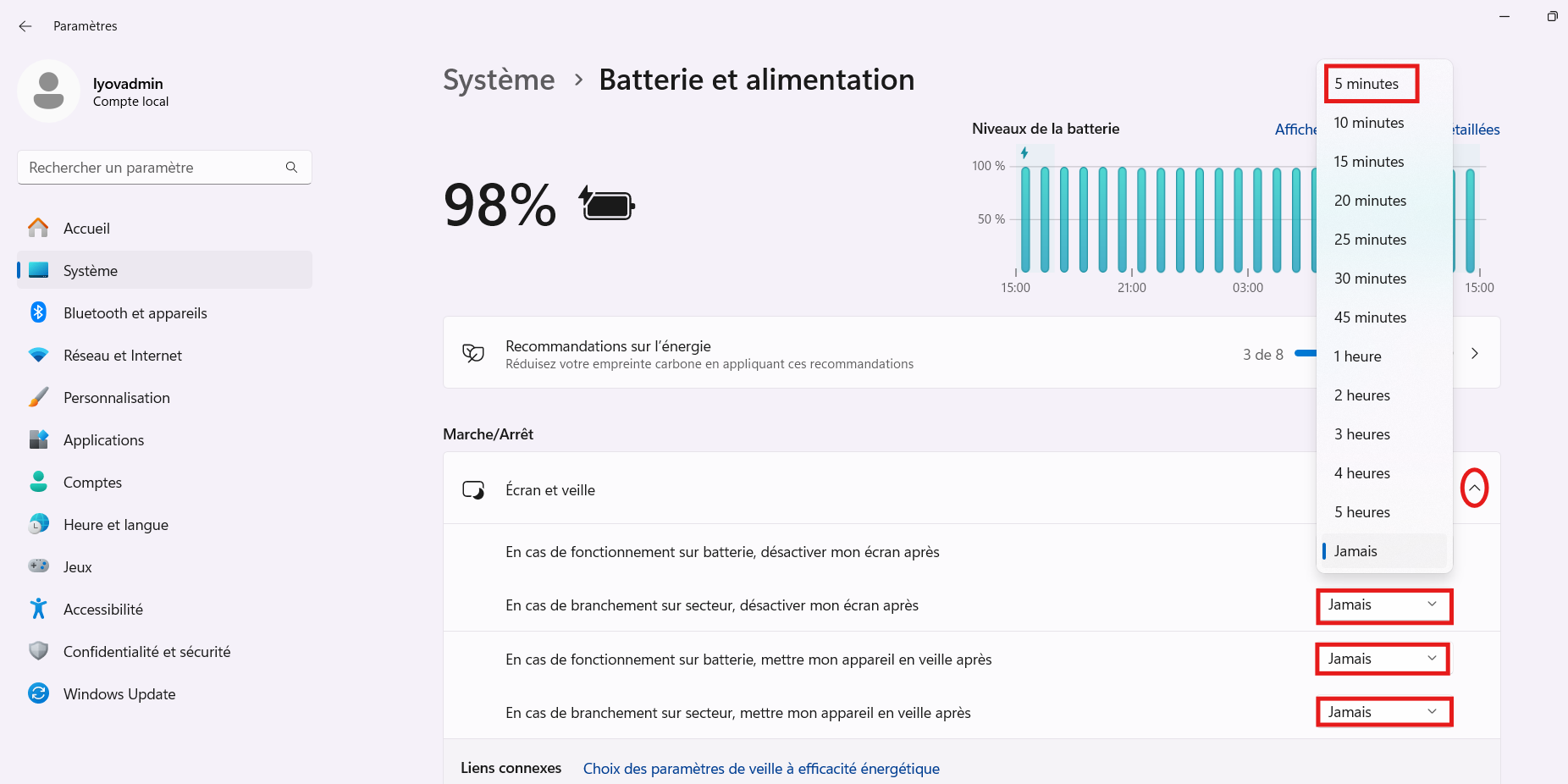Click the Rechercher un paramètre field
1568x784 pixels.
click(152, 168)
